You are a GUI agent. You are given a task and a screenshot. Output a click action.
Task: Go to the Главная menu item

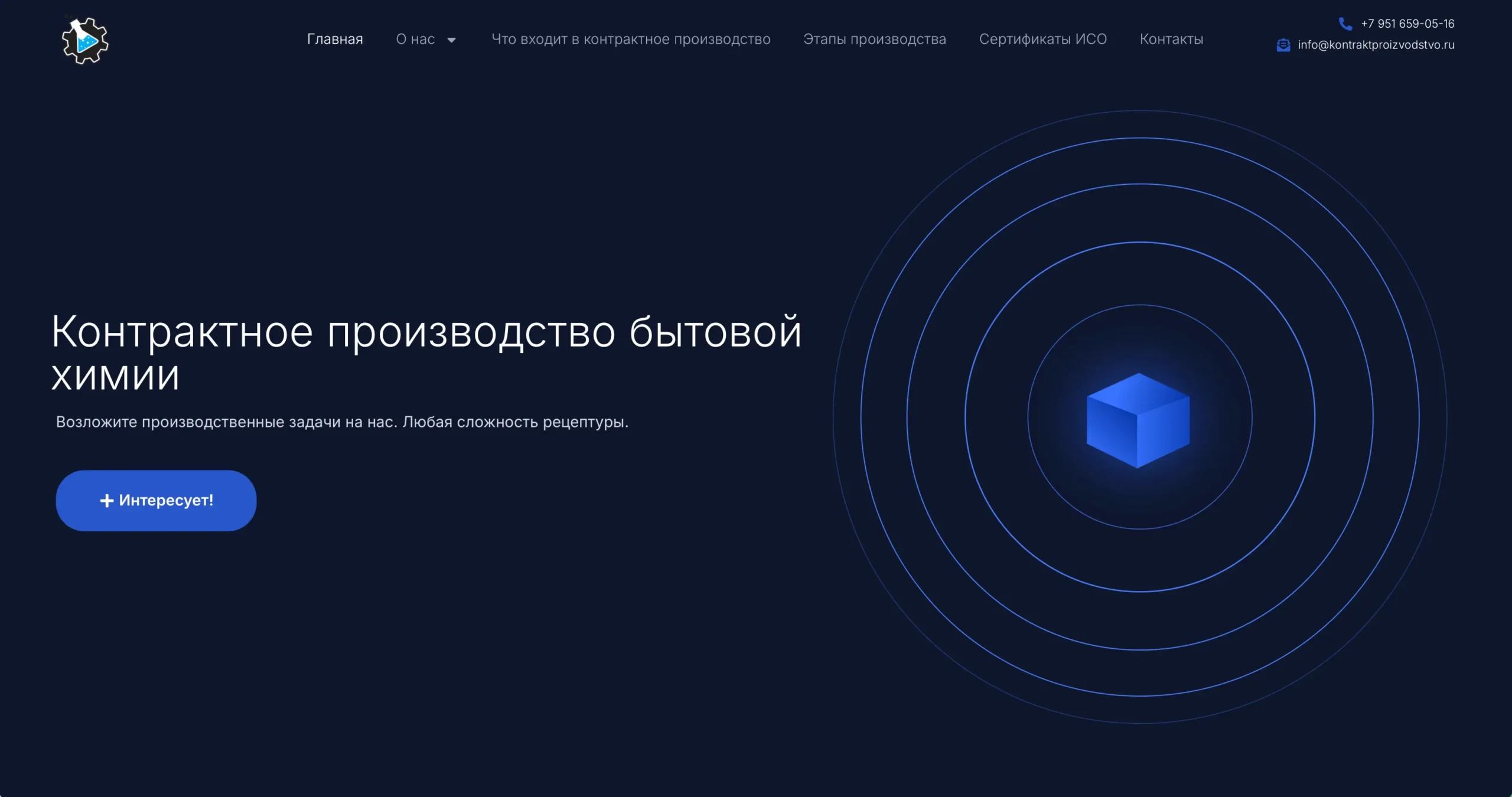tap(335, 40)
